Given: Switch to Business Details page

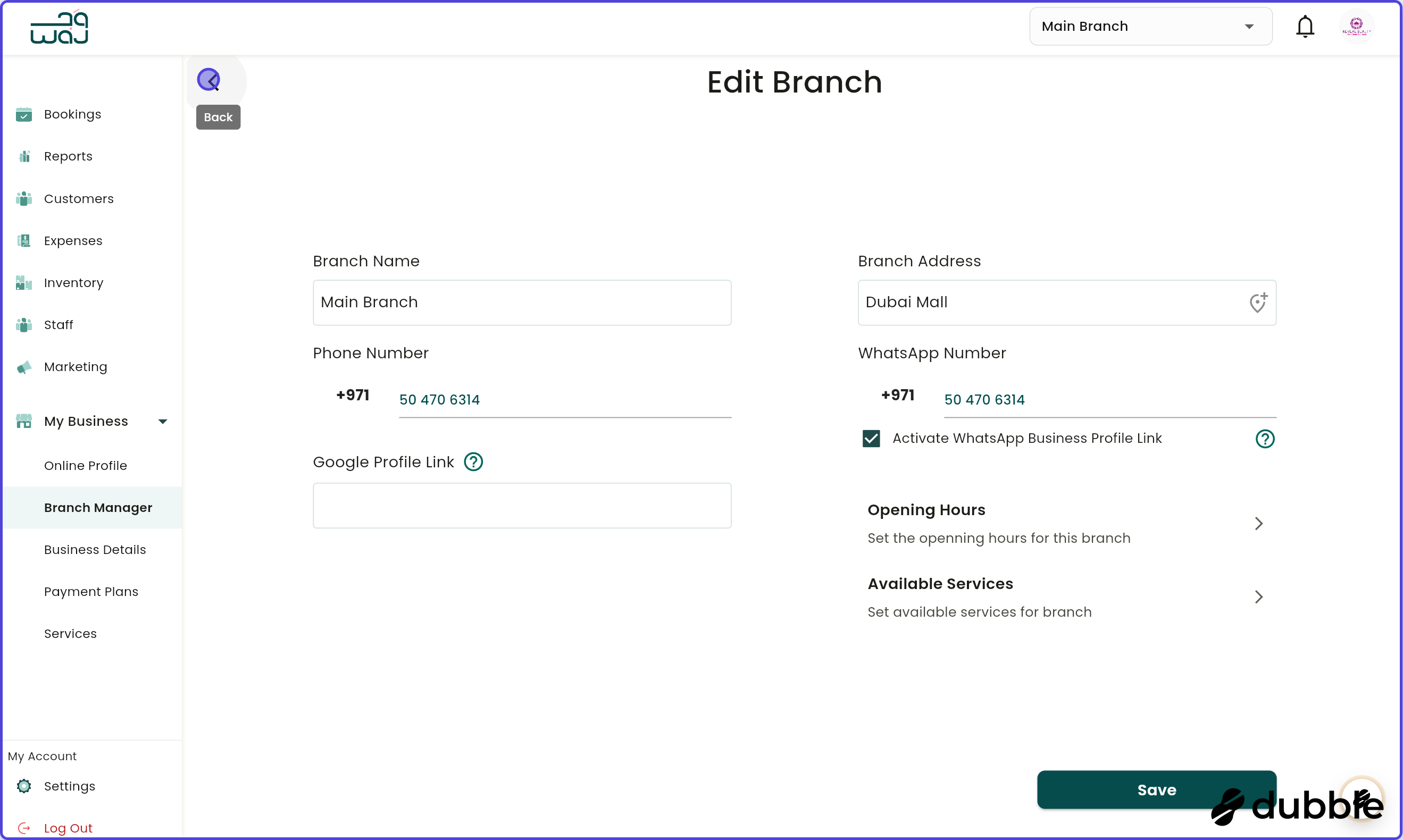Looking at the screenshot, I should coord(95,549).
